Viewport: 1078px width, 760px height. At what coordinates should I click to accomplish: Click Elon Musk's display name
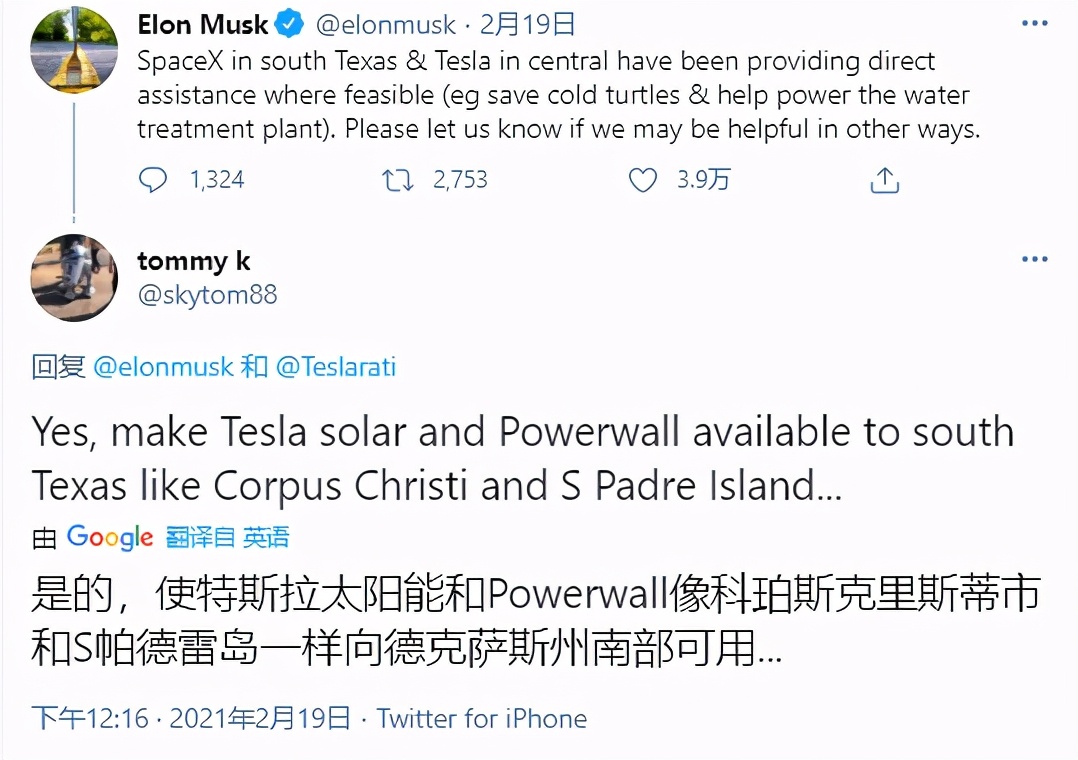pyautogui.click(x=203, y=24)
